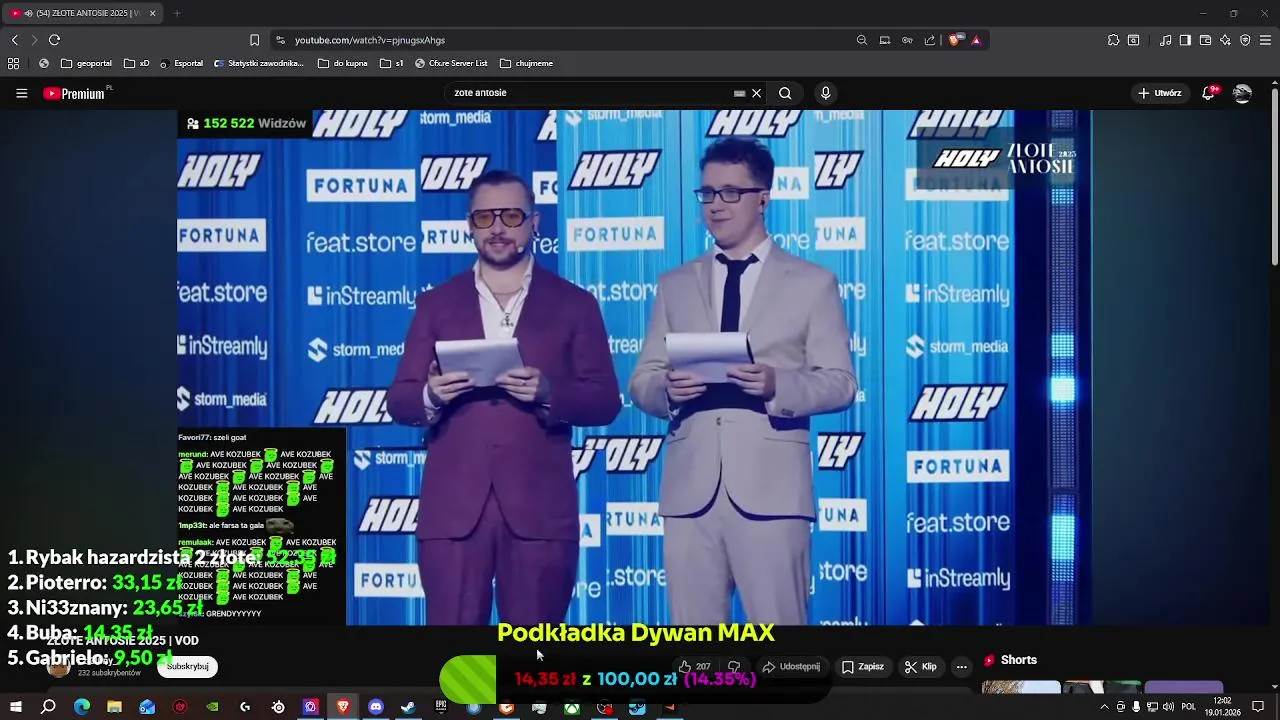The image size is (1280, 720).
Task: Open more actions three-dot menu
Action: click(x=961, y=667)
